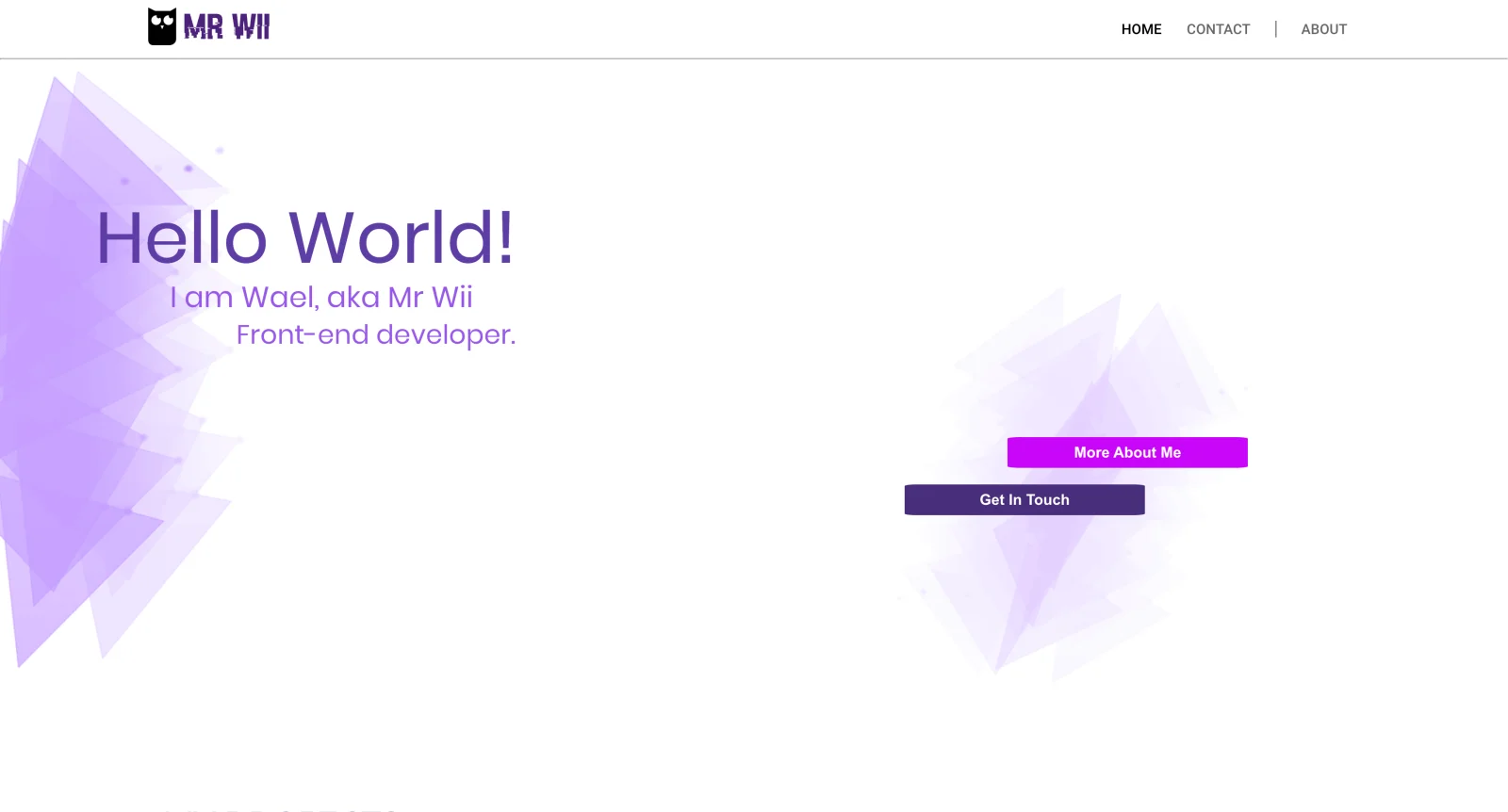Click the word Hello in heading
This screenshot has width=1508, height=812.
(x=183, y=237)
